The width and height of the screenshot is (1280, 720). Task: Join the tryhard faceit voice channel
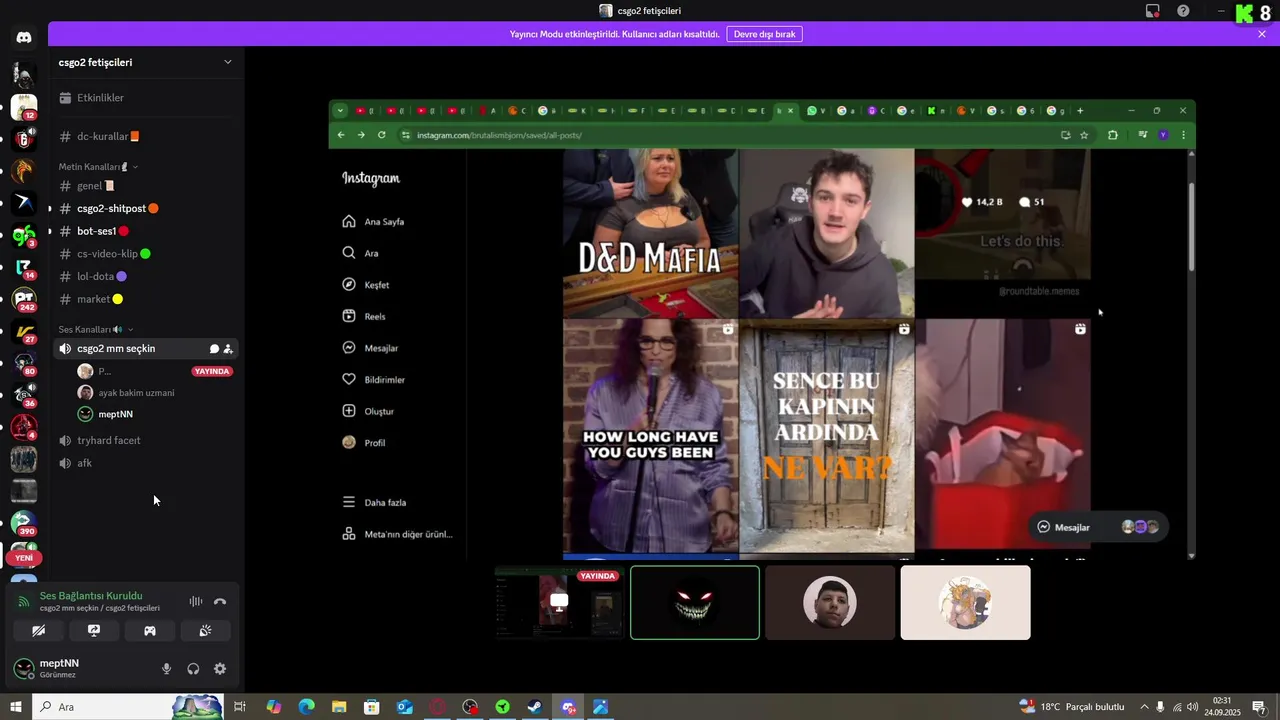[x=146, y=440]
